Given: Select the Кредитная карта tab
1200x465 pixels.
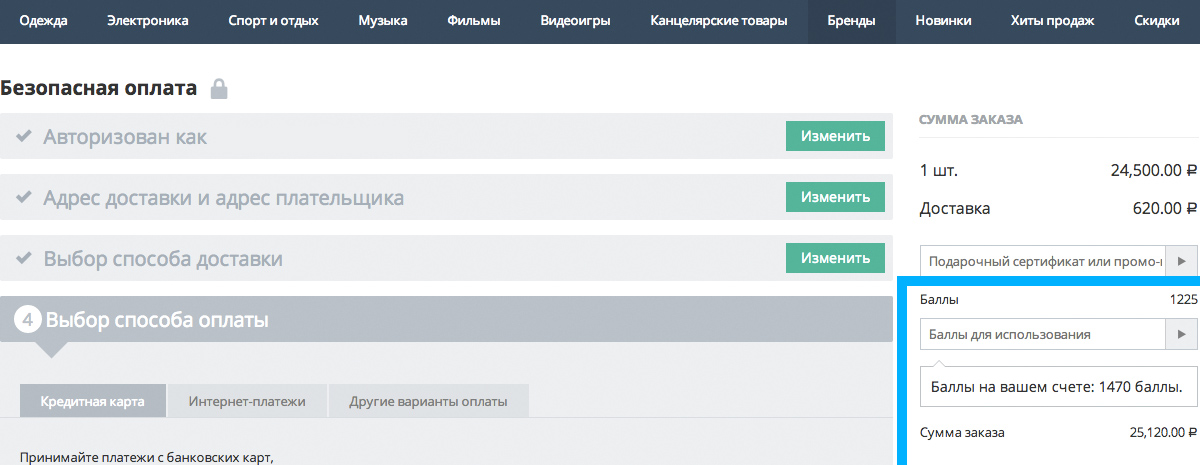Looking at the screenshot, I should 93,402.
